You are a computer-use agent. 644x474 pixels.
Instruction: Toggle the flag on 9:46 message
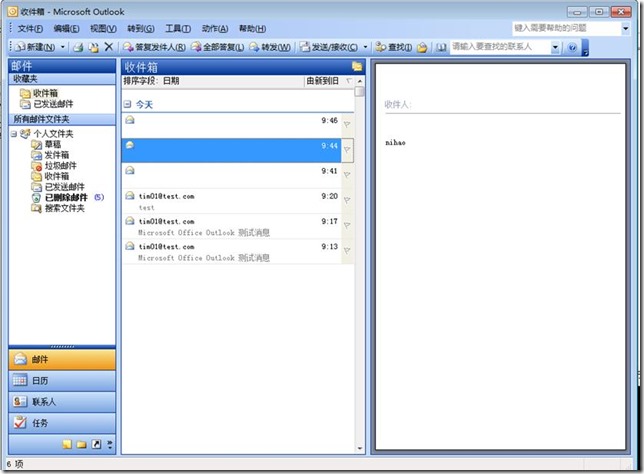[x=347, y=124]
